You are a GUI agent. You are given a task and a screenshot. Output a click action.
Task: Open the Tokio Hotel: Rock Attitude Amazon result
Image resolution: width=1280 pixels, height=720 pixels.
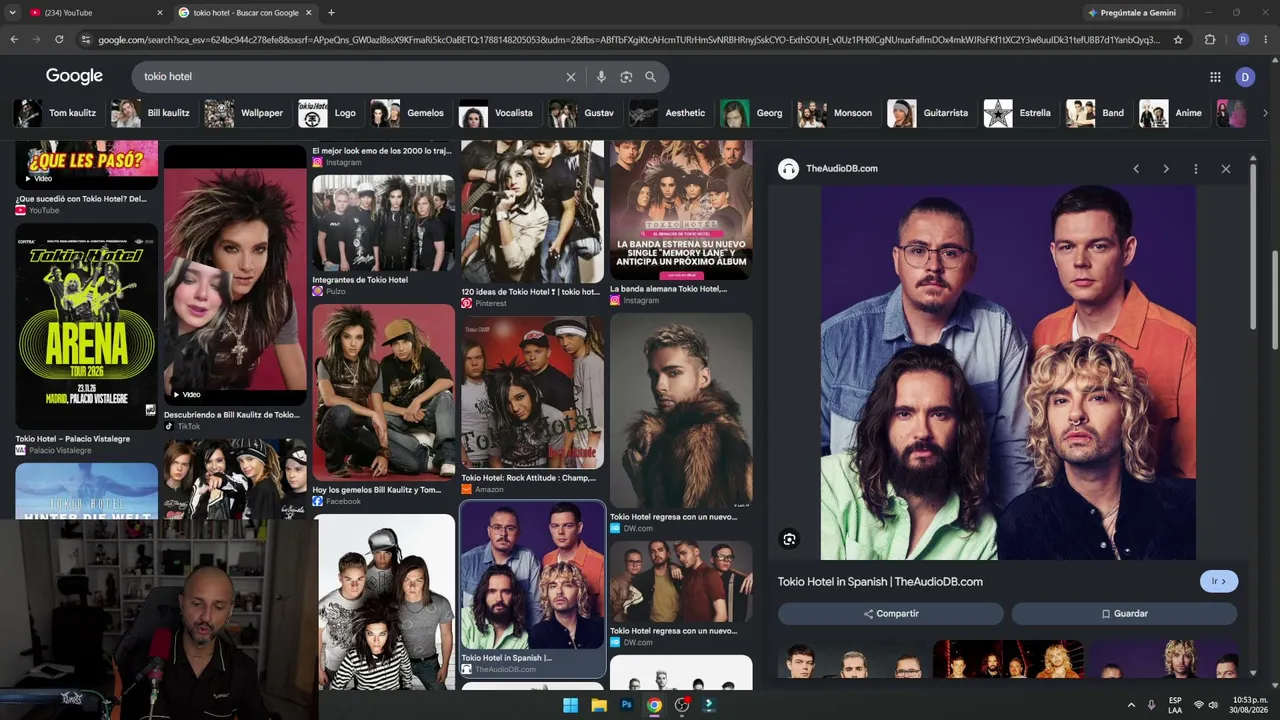click(532, 393)
